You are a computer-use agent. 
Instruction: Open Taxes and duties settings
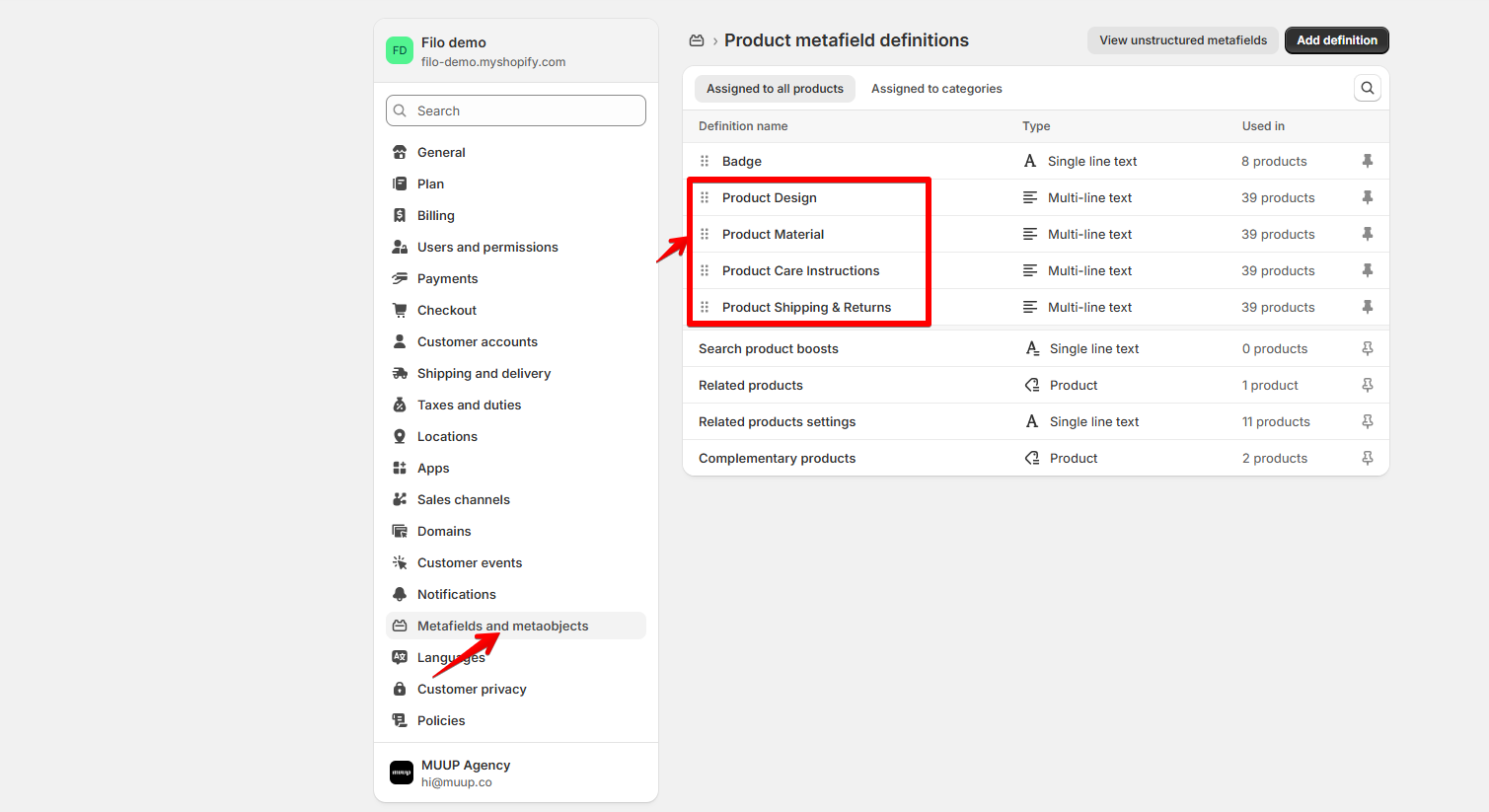point(469,405)
